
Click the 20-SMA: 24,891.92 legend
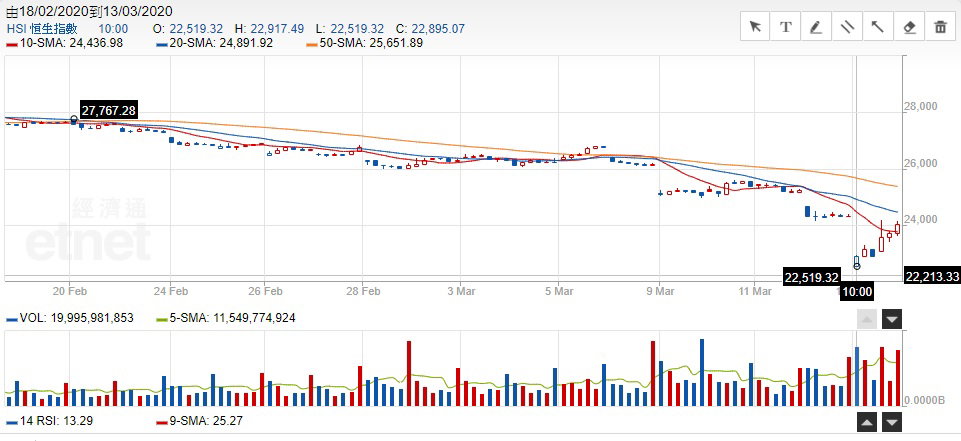215,43
